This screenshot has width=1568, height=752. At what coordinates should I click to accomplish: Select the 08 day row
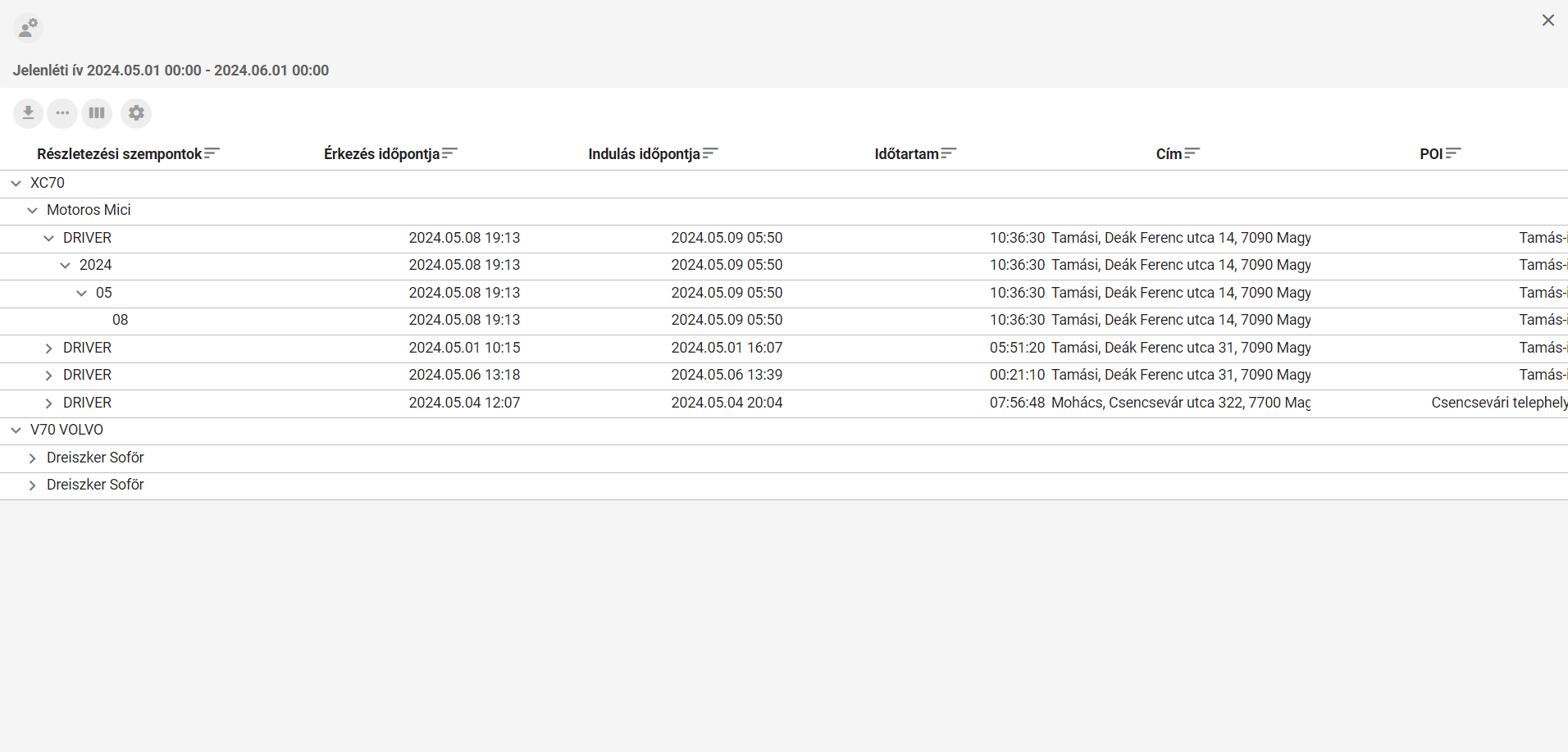(x=121, y=321)
